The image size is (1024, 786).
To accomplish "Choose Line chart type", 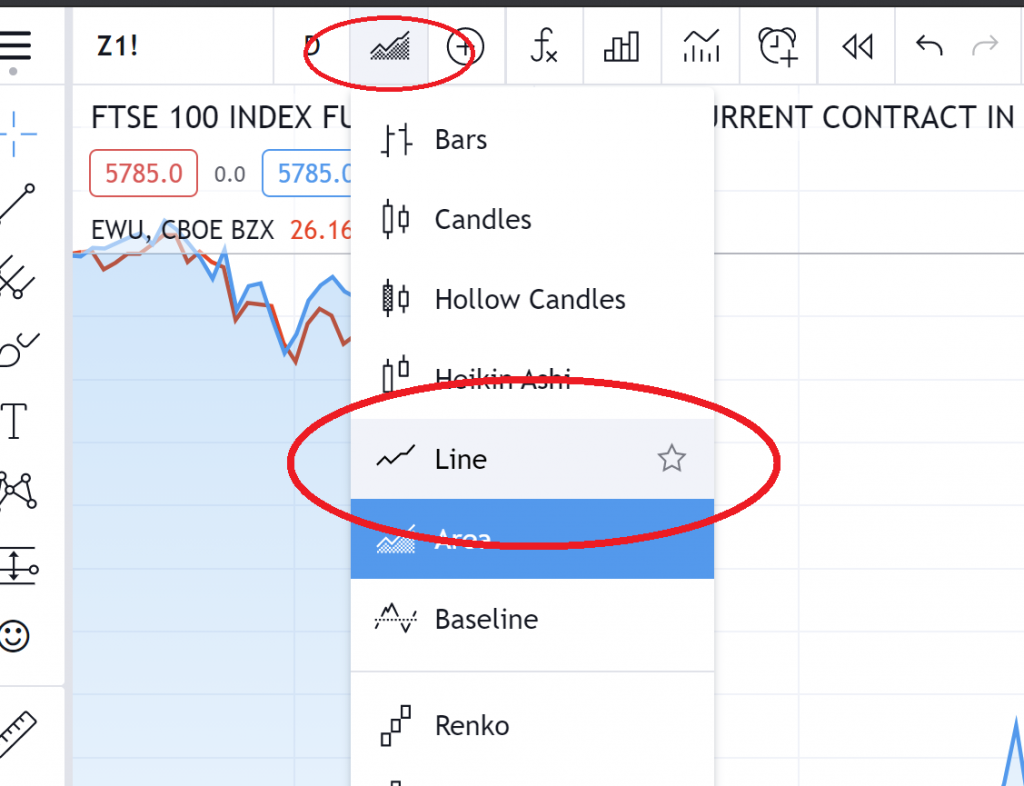I will [x=460, y=459].
